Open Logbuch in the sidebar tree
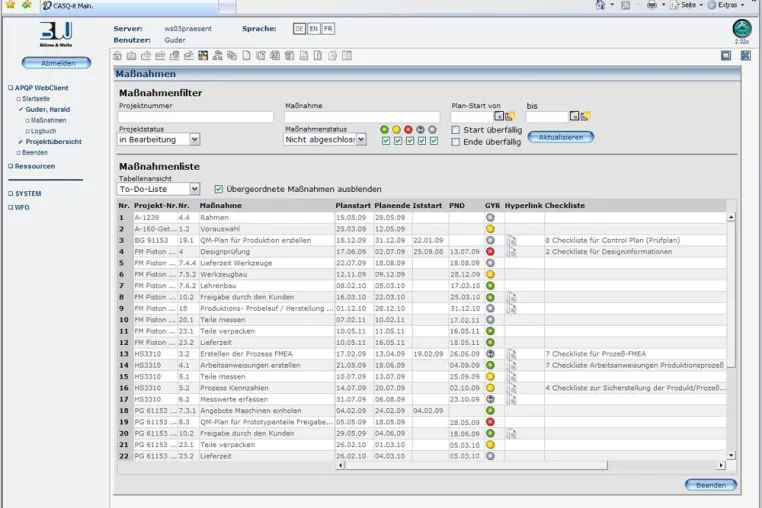762x508 pixels. point(43,131)
